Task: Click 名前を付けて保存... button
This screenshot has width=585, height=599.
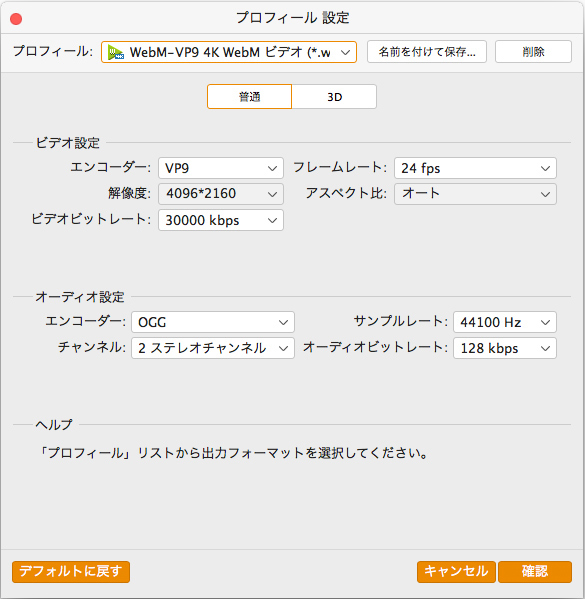Action: (x=427, y=52)
